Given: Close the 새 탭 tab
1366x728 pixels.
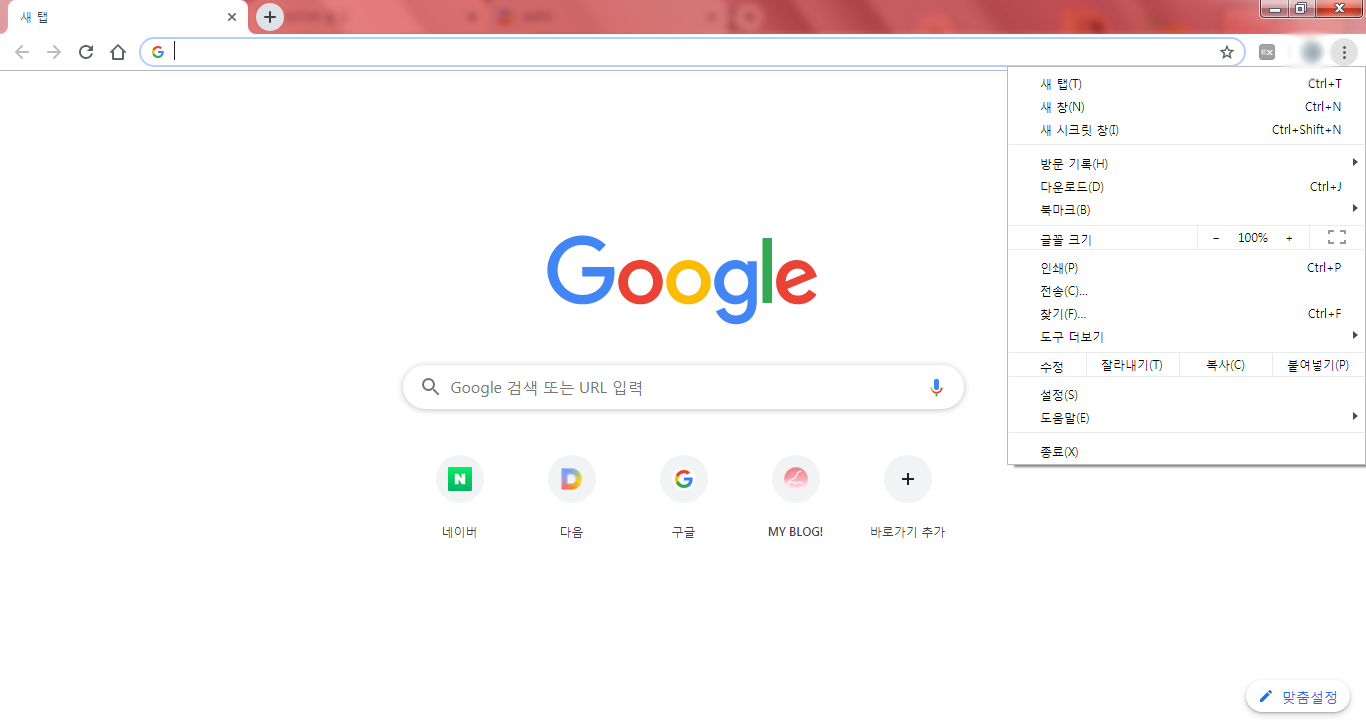Looking at the screenshot, I should (232, 17).
